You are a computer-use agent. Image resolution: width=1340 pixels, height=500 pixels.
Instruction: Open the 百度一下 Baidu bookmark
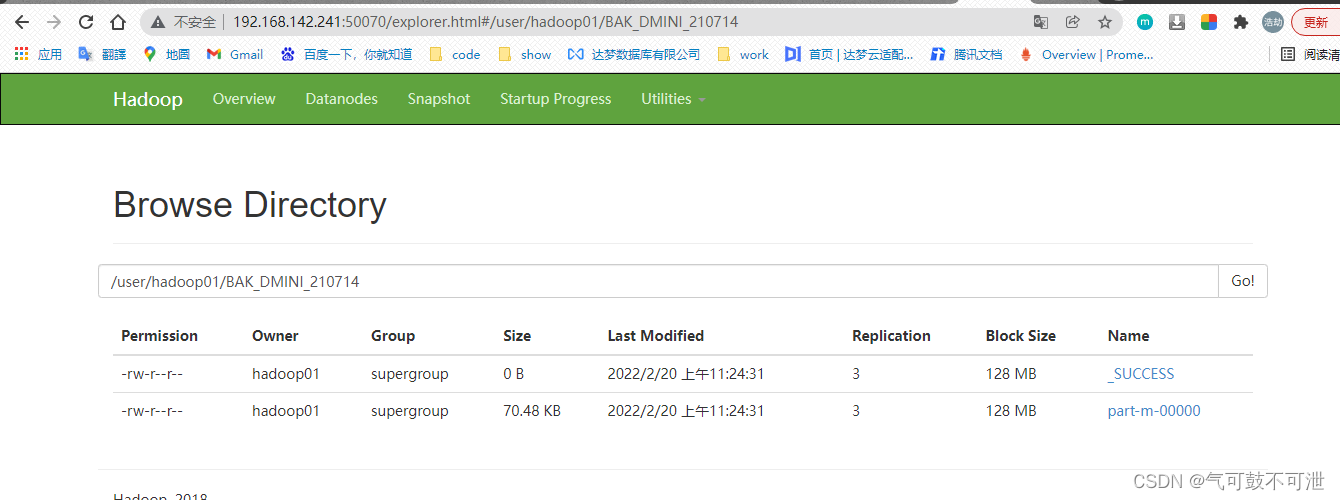(346, 55)
